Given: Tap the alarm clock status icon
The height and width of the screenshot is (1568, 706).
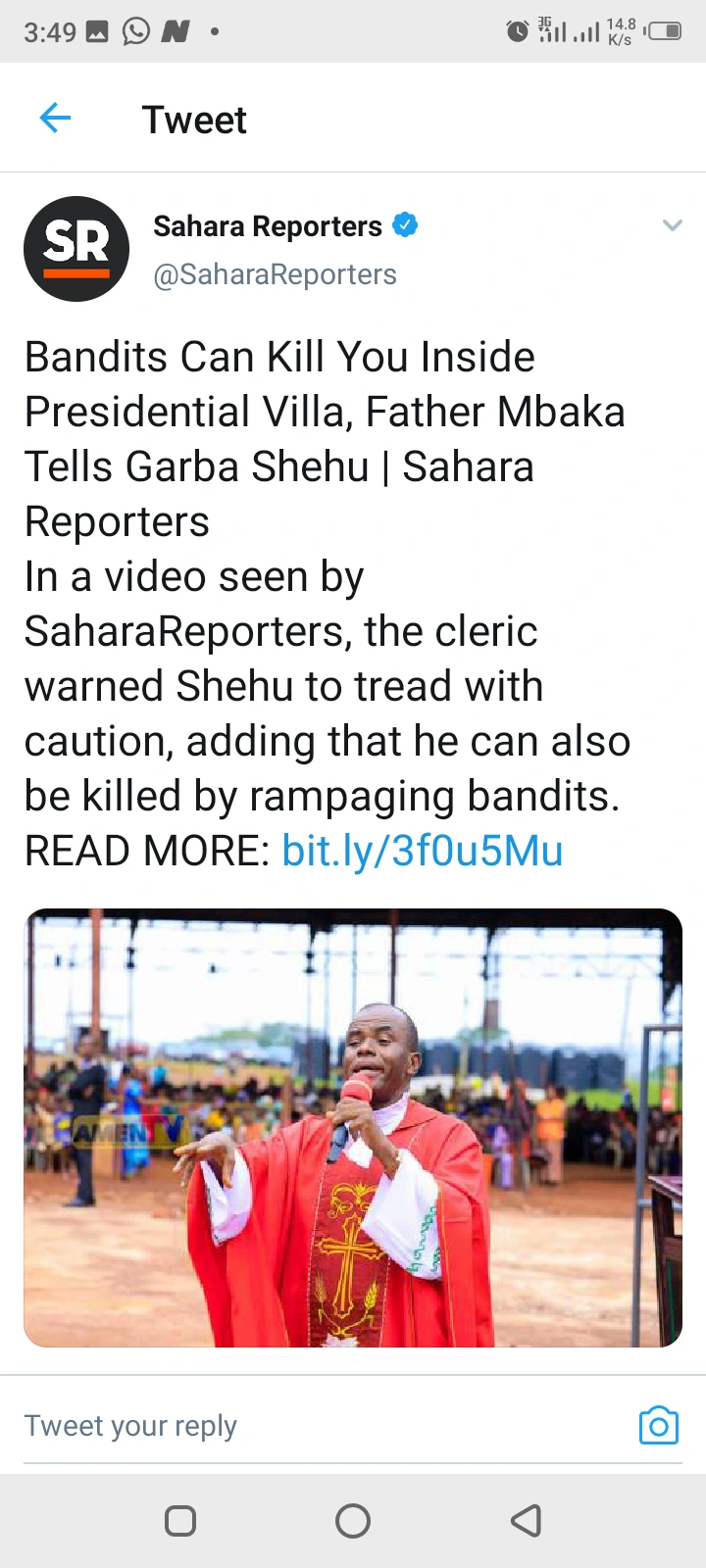Looking at the screenshot, I should [517, 31].
